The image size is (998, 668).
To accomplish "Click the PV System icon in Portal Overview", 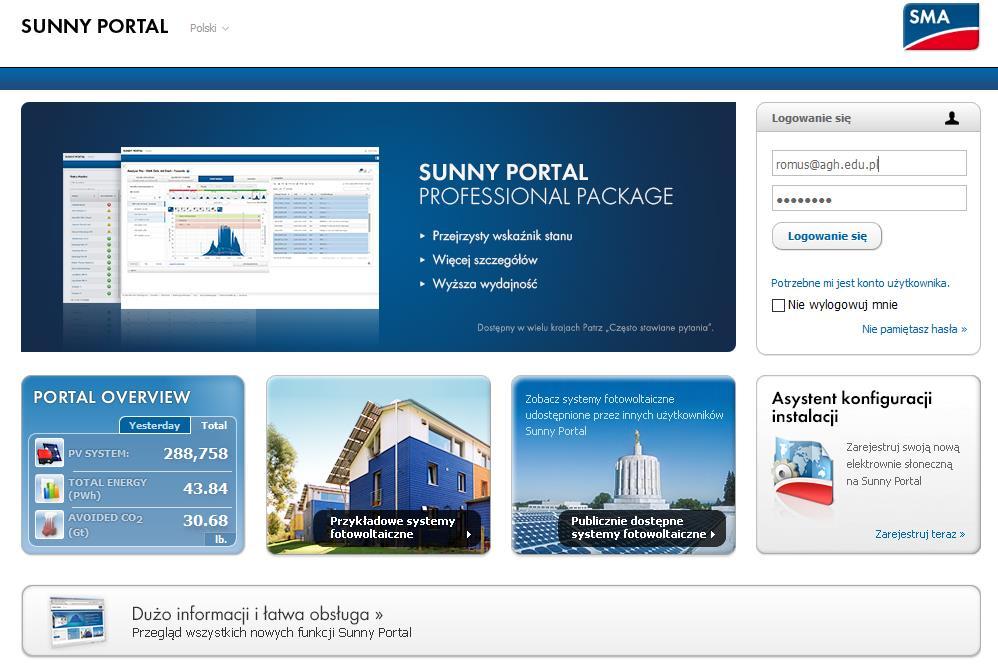I will tap(49, 453).
